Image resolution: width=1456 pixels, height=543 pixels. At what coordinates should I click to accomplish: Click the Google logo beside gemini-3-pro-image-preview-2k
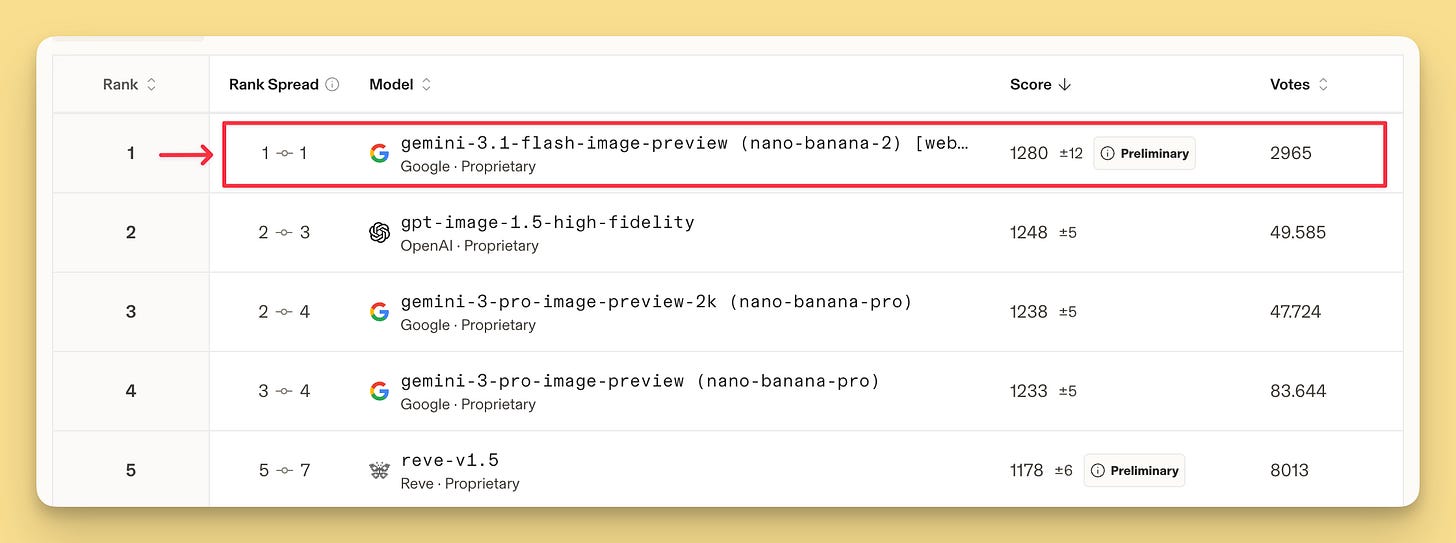379,312
